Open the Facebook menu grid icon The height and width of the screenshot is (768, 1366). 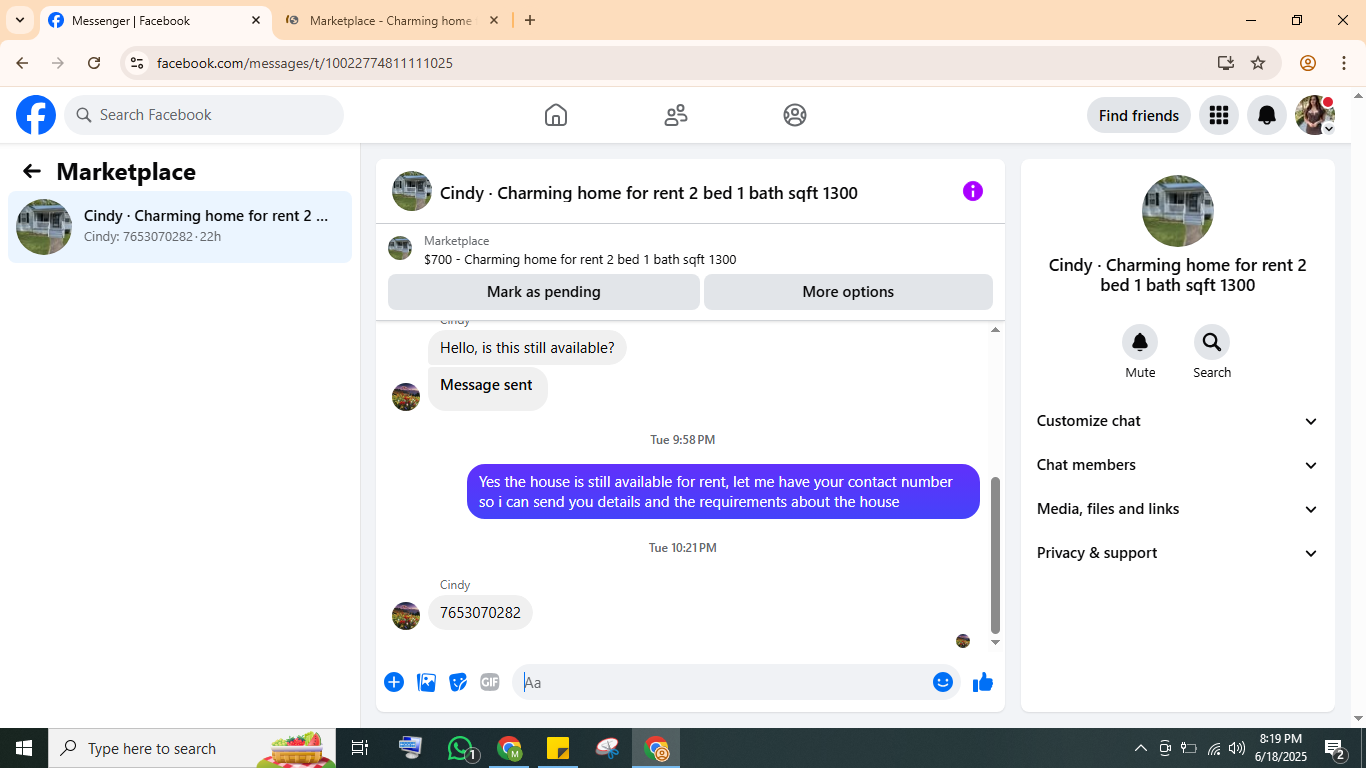point(1218,115)
